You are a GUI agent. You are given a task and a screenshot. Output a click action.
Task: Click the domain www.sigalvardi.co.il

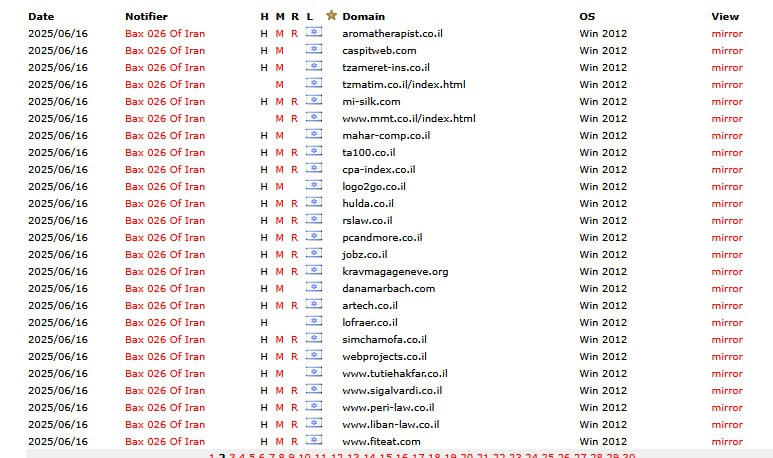[392, 390]
